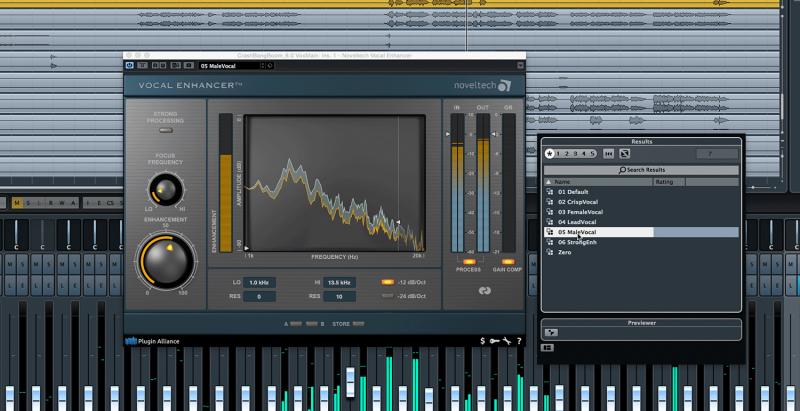The image size is (800, 411).
Task: Click the Zero preset icon
Action: [549, 252]
